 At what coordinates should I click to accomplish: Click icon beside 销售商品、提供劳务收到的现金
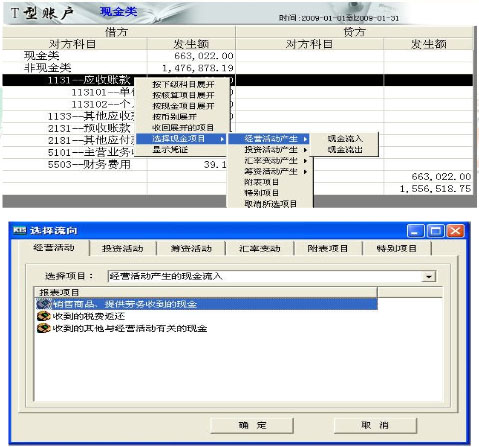44,304
